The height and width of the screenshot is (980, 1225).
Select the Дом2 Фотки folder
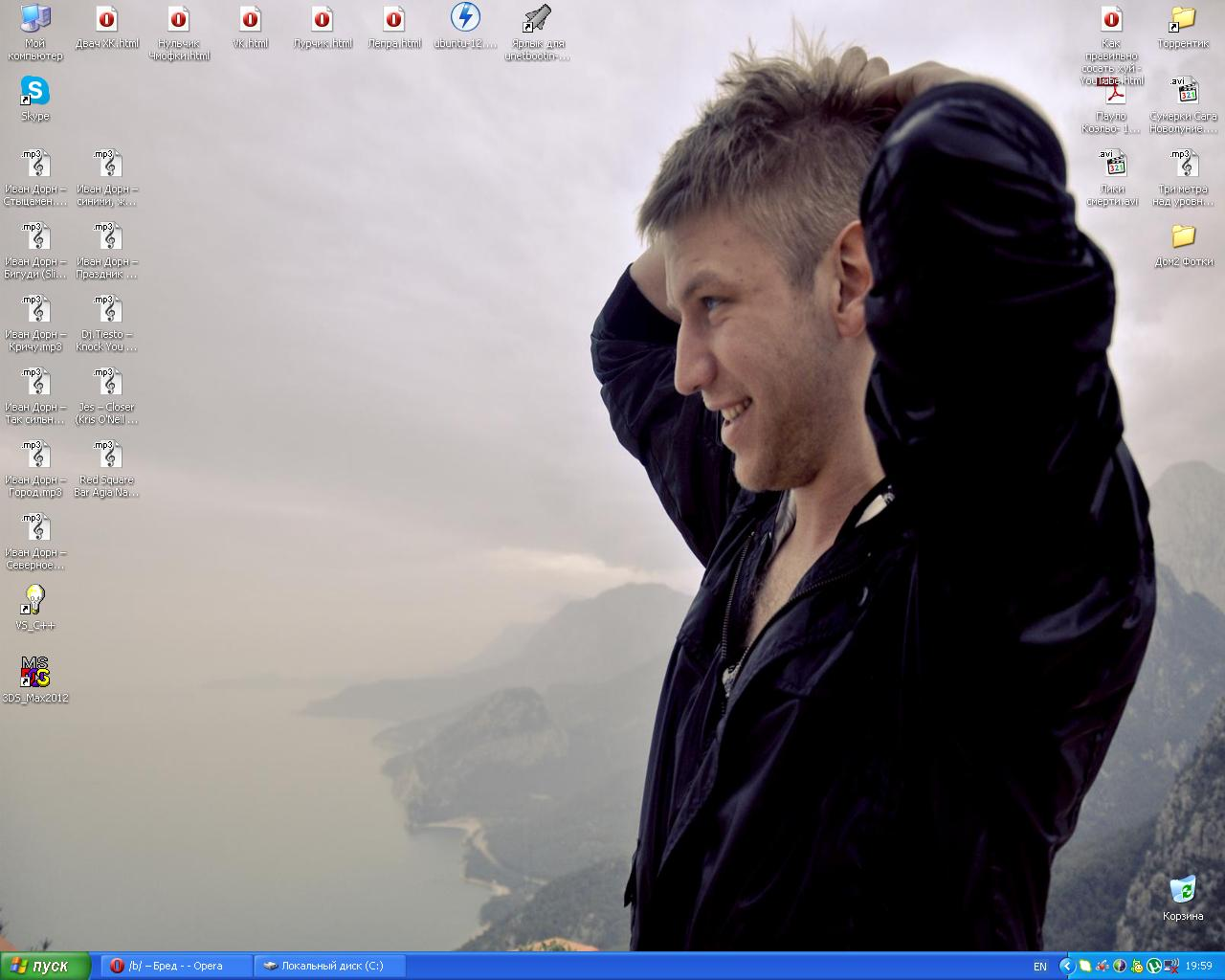[x=1183, y=236]
